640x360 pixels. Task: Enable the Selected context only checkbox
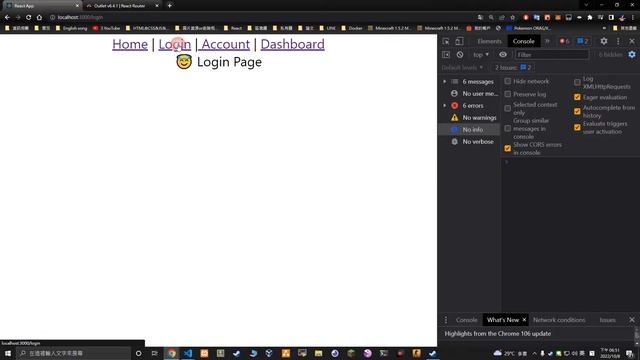(x=508, y=108)
